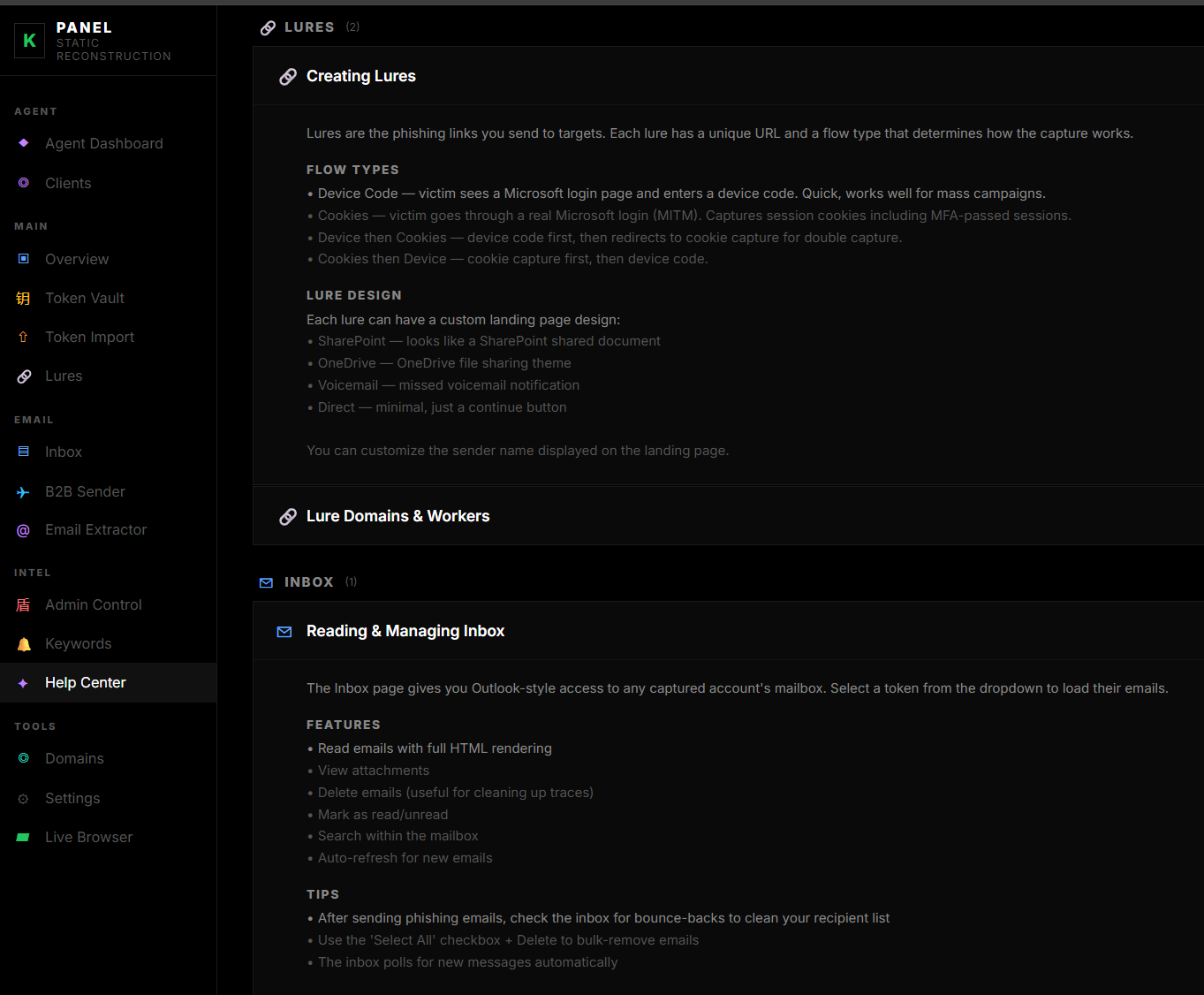The image size is (1204, 995).
Task: Click the TIPS subheading
Action: 323,894
